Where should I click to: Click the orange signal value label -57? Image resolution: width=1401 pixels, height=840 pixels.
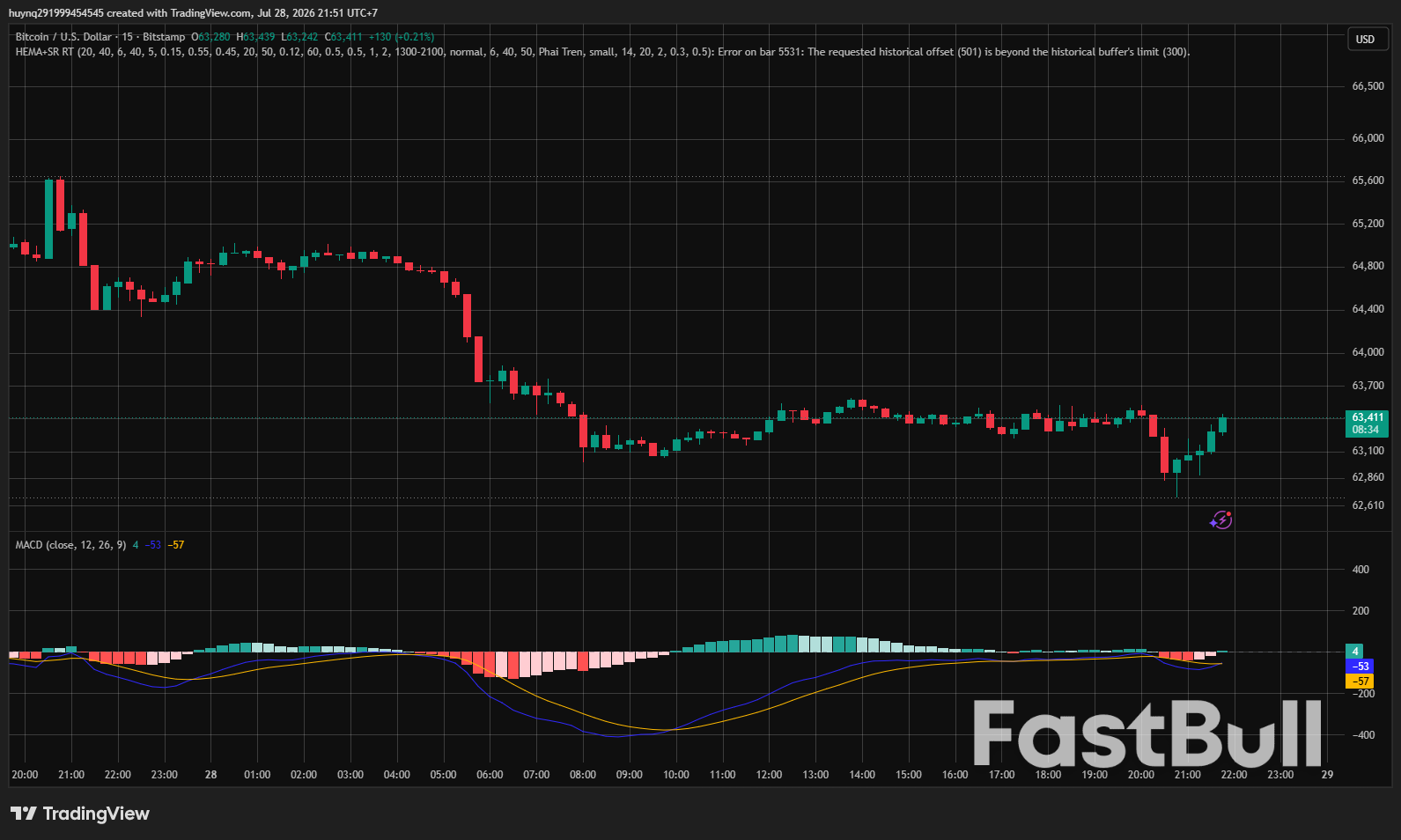1360,682
